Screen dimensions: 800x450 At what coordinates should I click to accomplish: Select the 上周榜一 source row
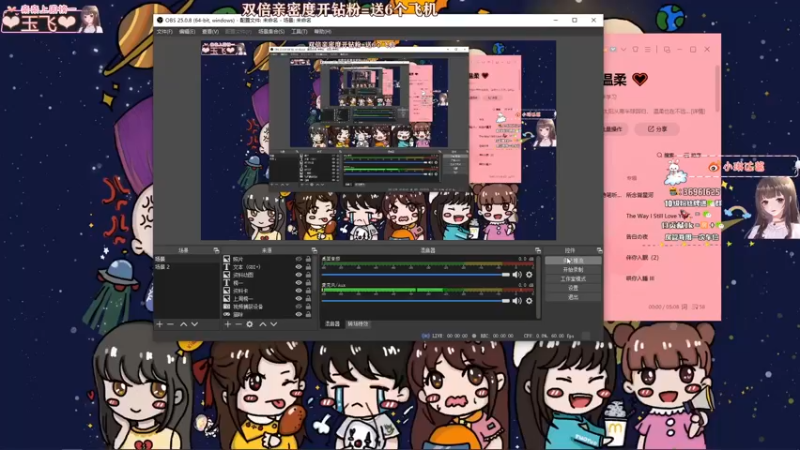[267, 298]
